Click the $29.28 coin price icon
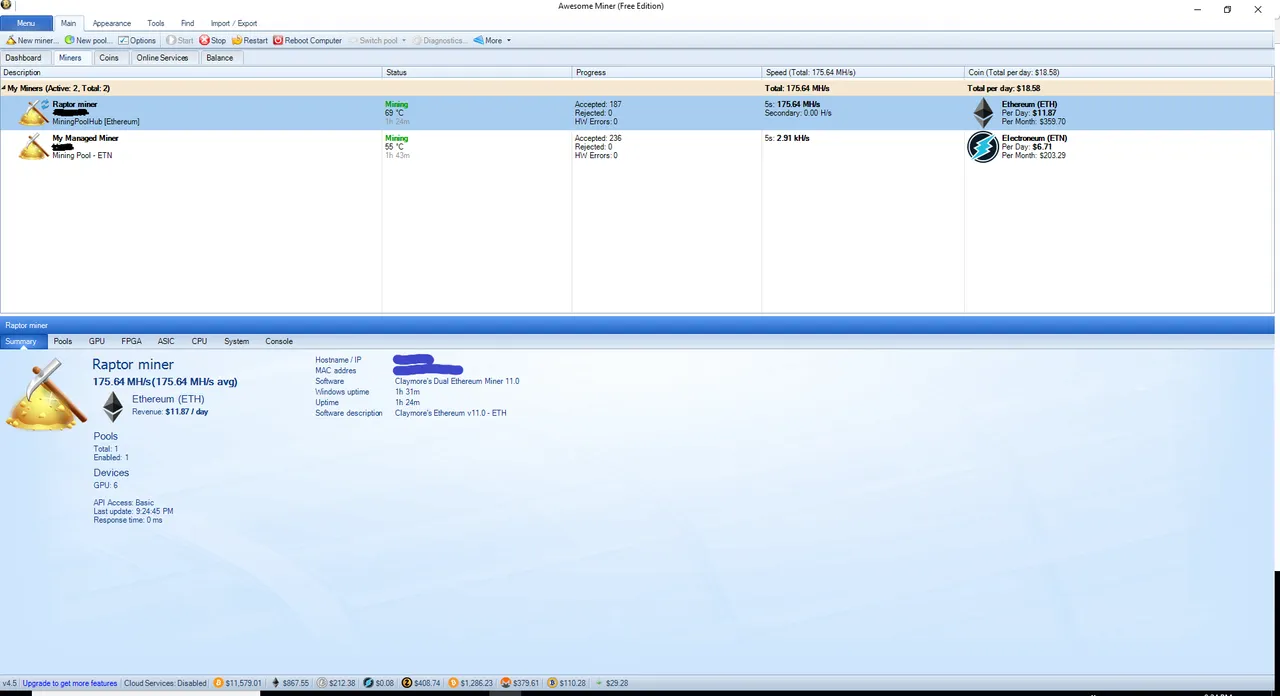1280x696 pixels. point(599,683)
